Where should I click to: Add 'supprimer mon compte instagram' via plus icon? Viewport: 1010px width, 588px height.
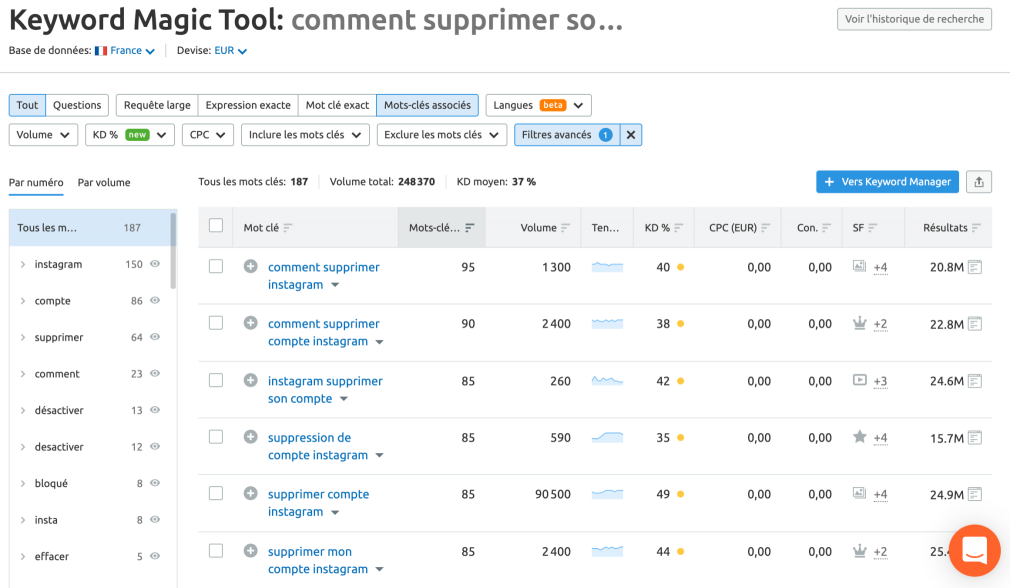tap(251, 551)
